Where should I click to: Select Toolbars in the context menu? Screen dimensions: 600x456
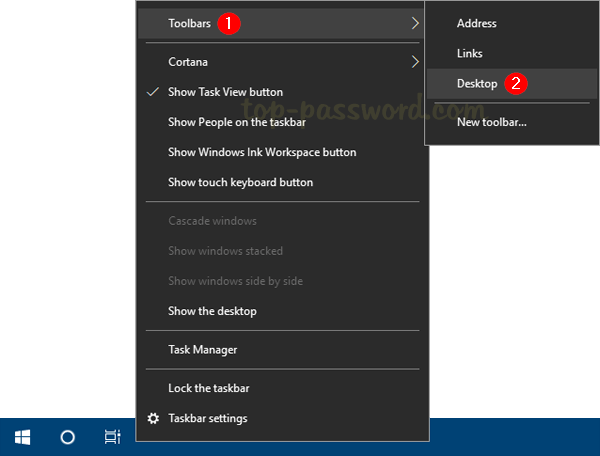click(x=280, y=23)
